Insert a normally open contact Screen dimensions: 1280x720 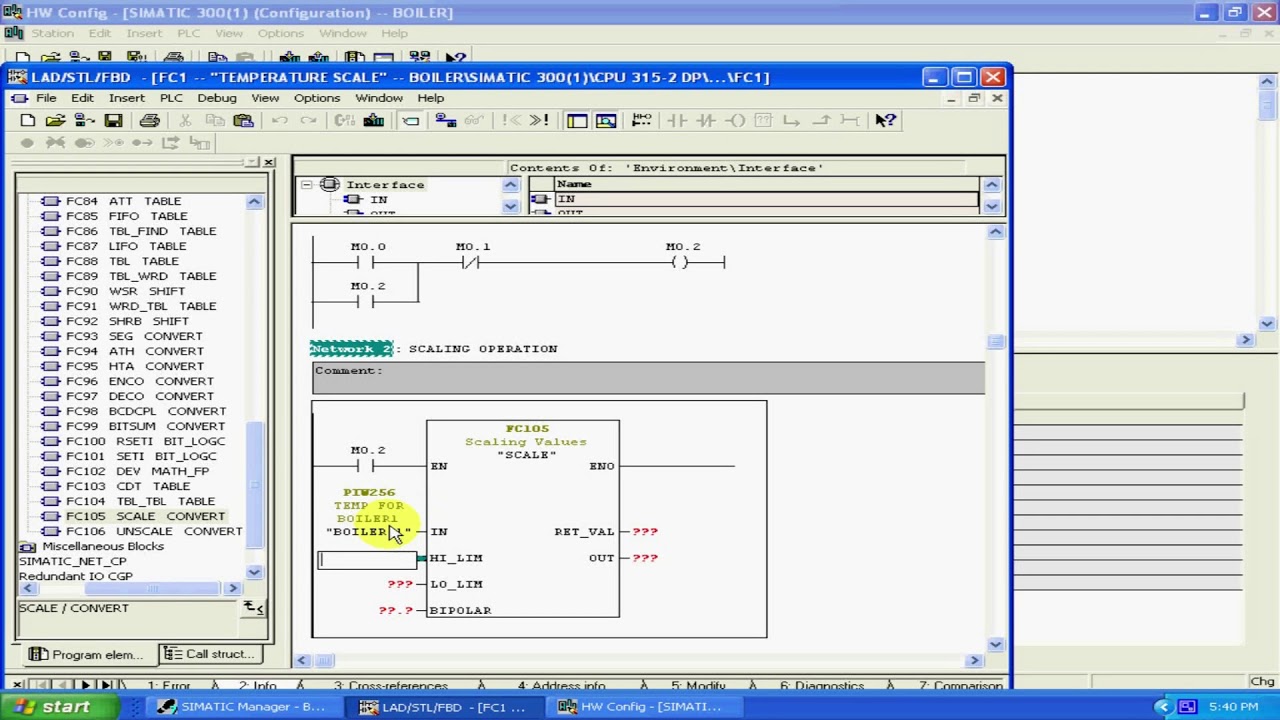677,120
